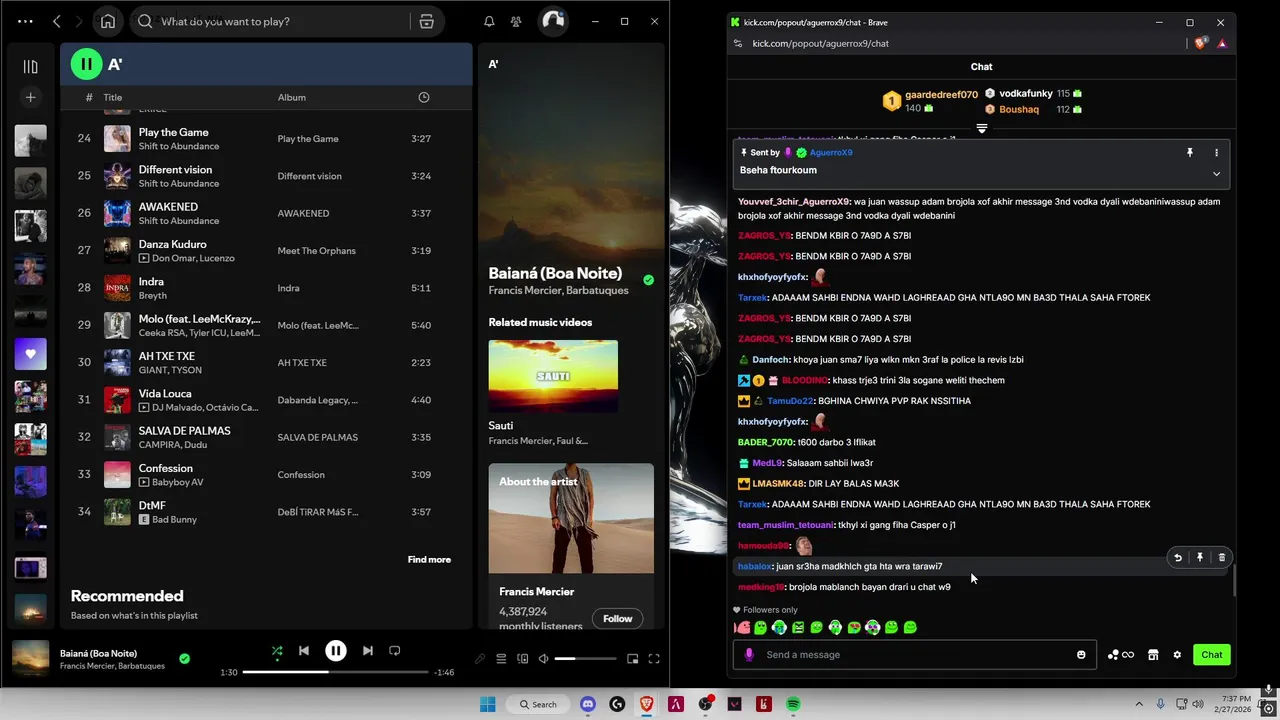Unpin the pinned message pin icon

[1190, 153]
